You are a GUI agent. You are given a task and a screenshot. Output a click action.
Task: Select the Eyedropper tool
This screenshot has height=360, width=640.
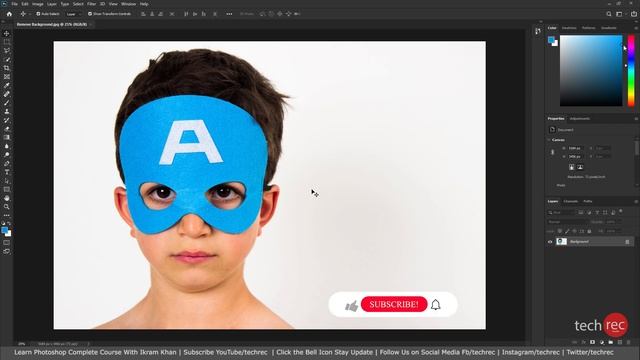(7, 85)
